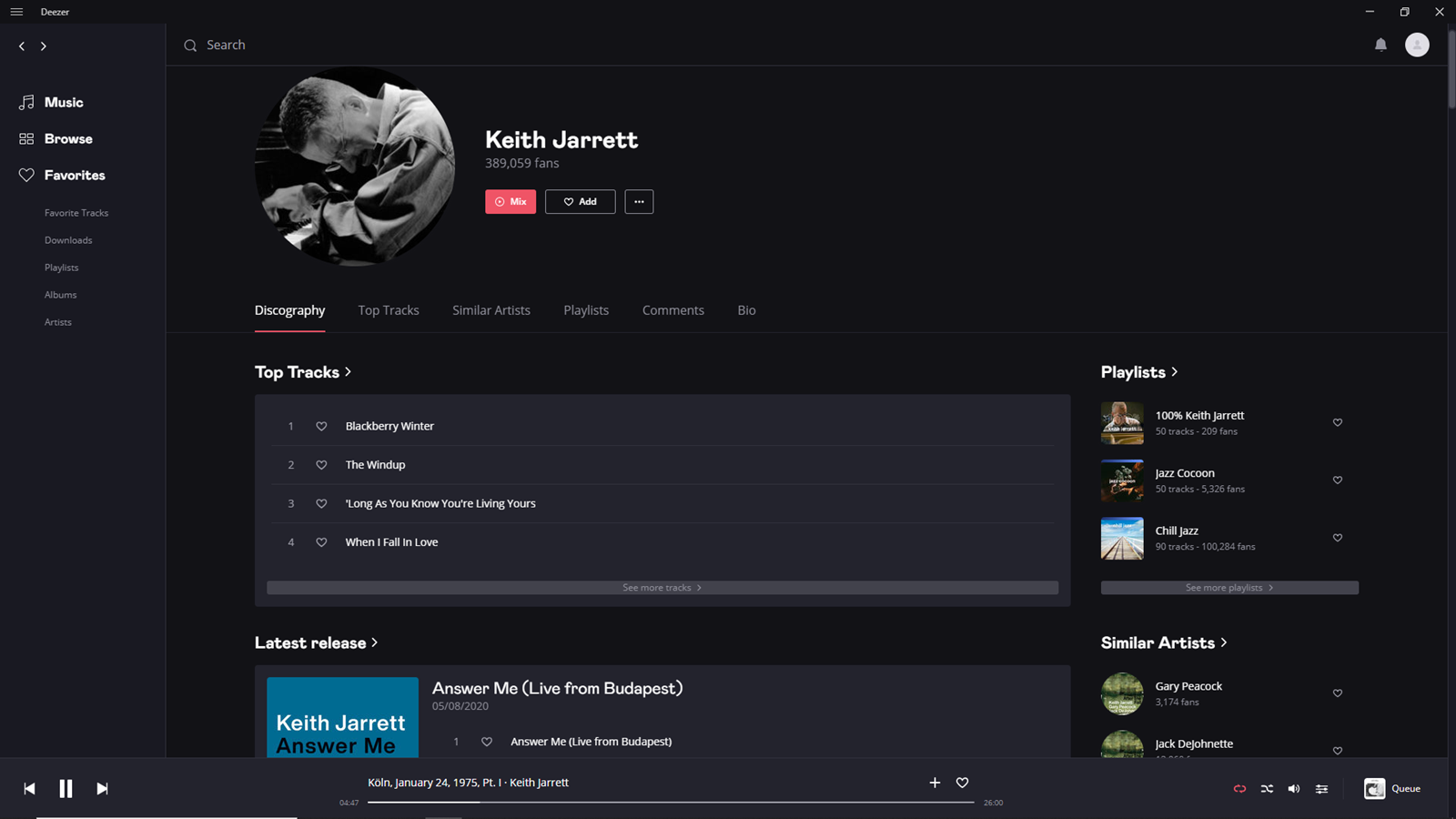The image size is (1456, 819).
Task: Expand the Similar Artists section heading
Action: (1164, 642)
